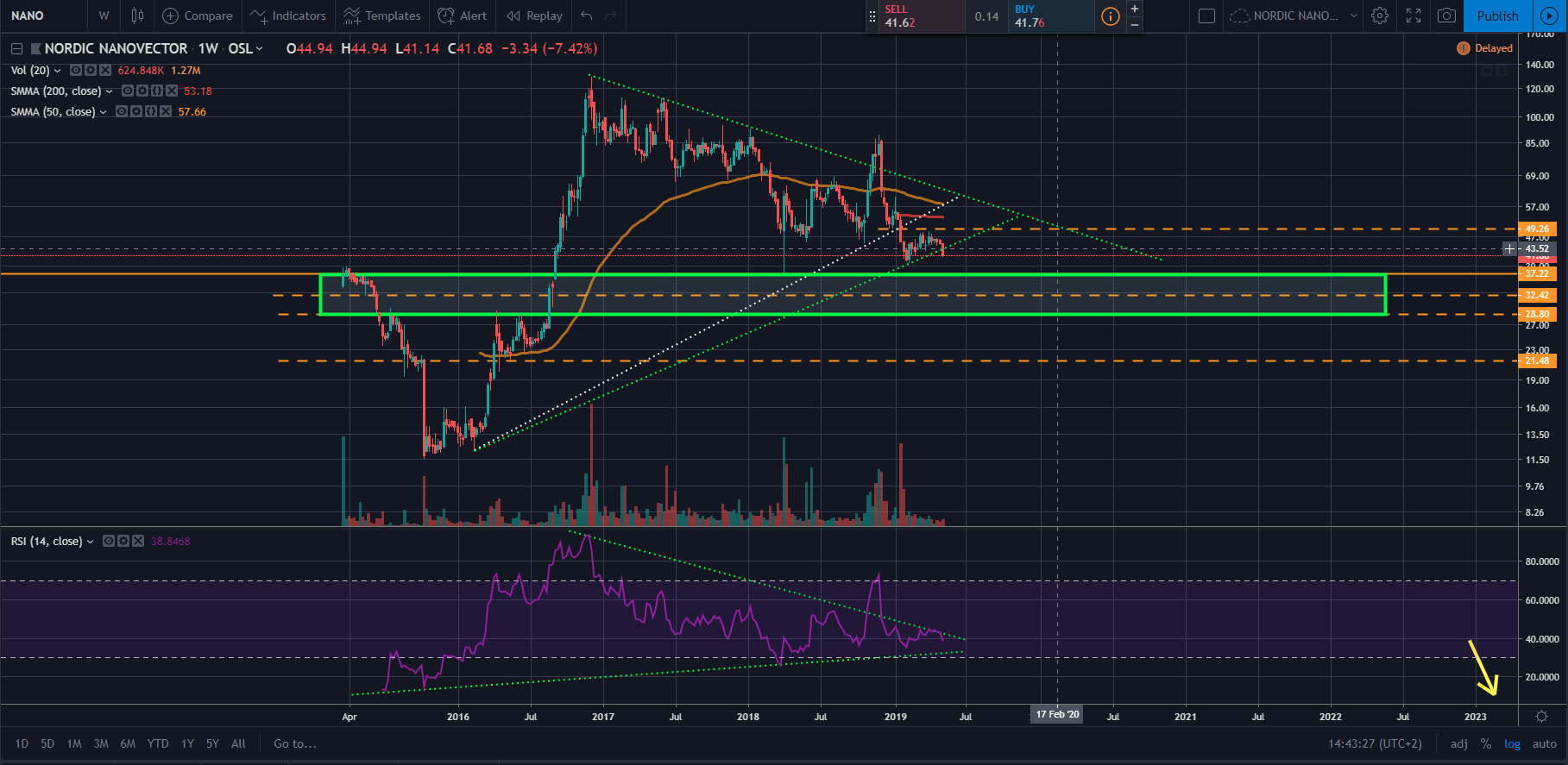The width and height of the screenshot is (1568, 765).
Task: Click the Delayed data warning icon
Action: pyautogui.click(x=1463, y=48)
